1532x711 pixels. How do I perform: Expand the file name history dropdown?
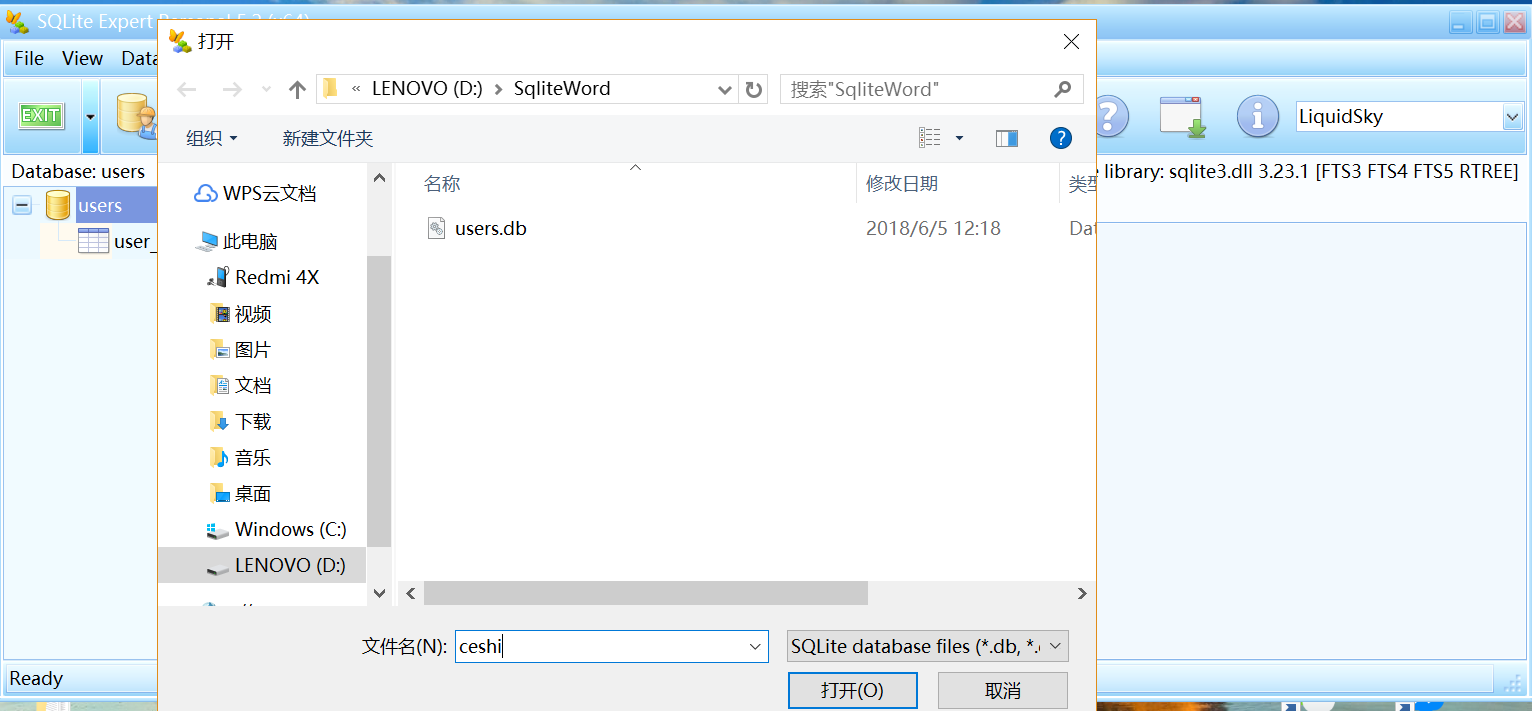pos(755,646)
